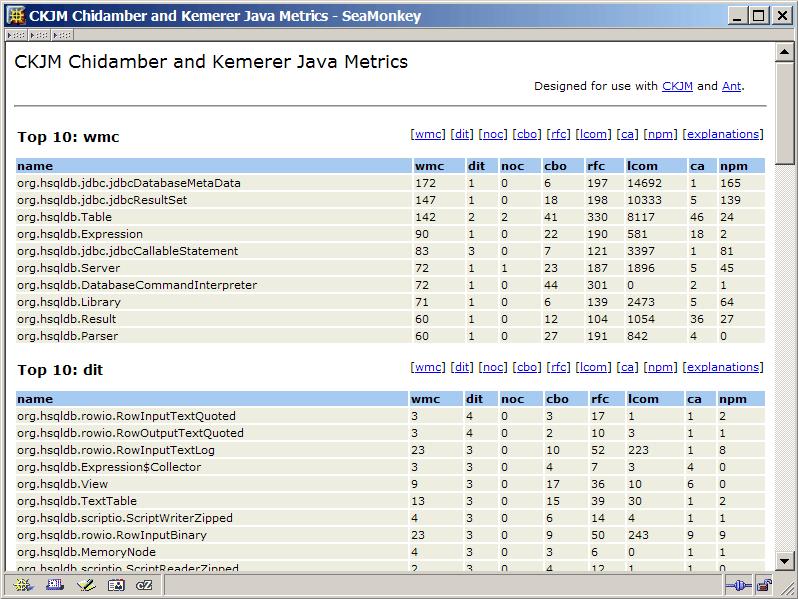Image resolution: width=798 pixels, height=599 pixels.
Task: Open the ChatZilla cZ icon
Action: [145, 585]
